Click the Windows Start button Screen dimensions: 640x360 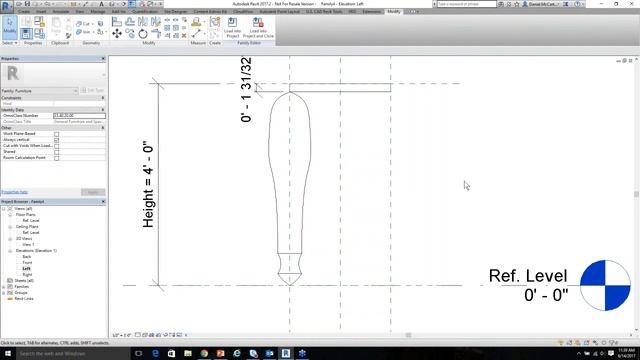click(8, 353)
